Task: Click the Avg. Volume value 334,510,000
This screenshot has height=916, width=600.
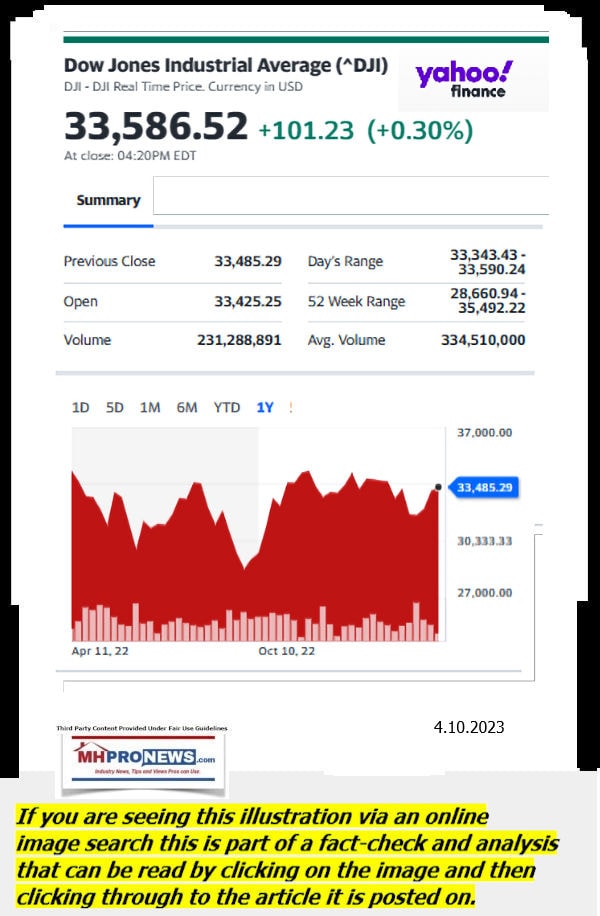Action: [483, 340]
